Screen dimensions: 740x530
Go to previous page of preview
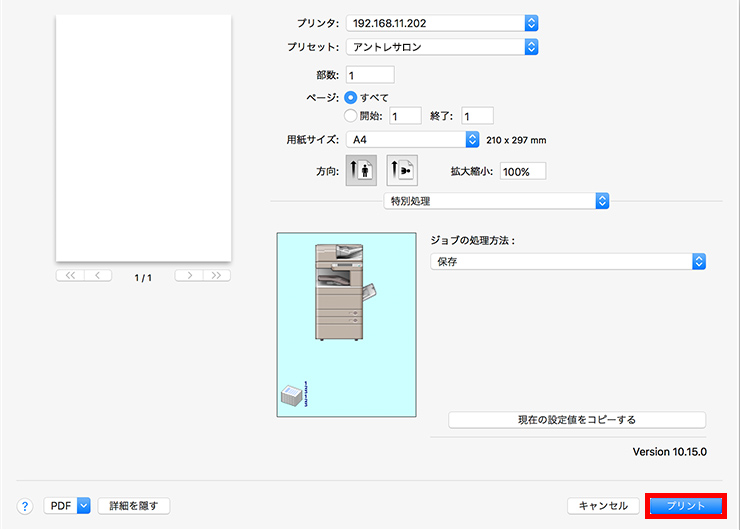click(98, 275)
